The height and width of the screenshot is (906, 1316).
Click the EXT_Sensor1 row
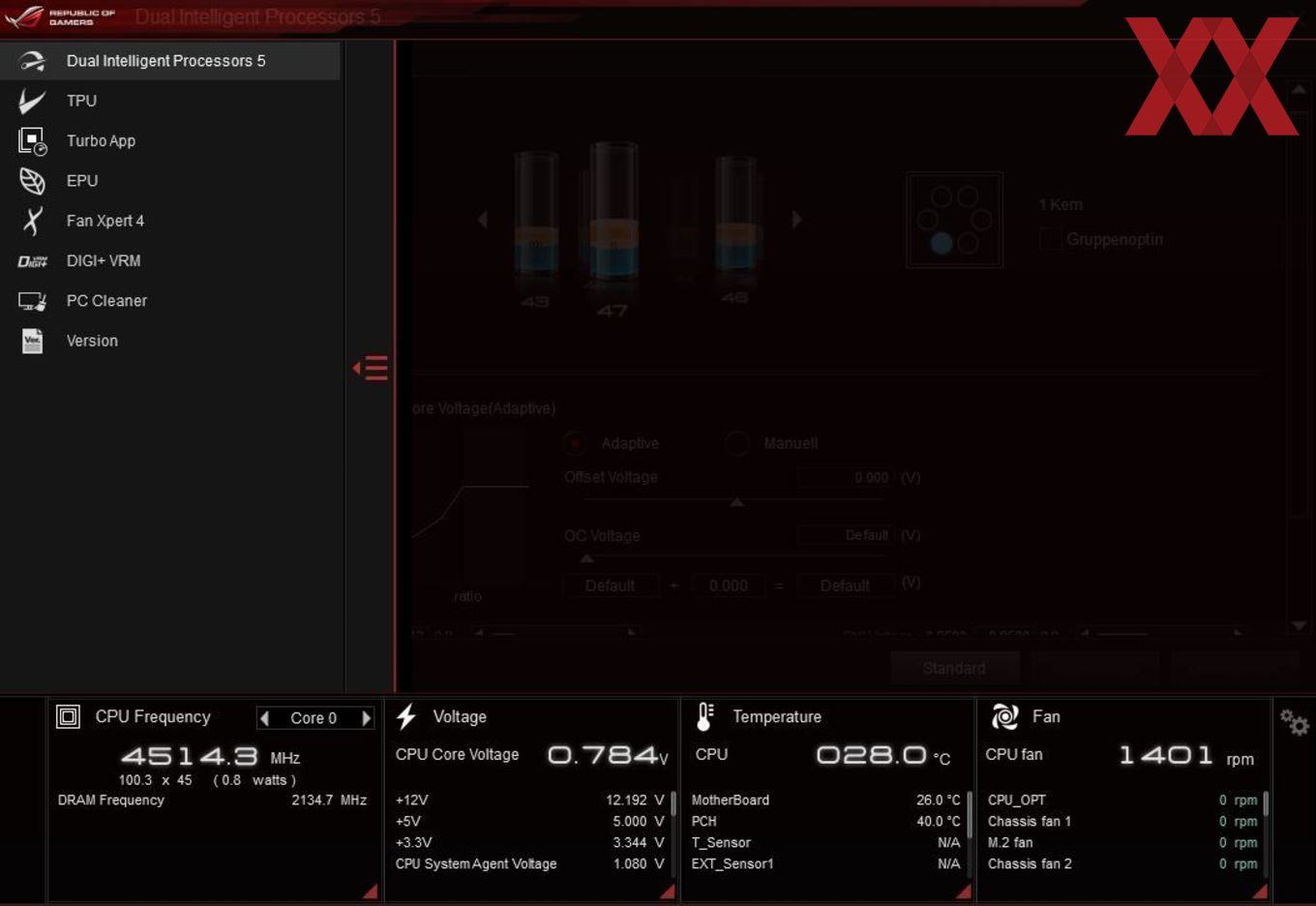click(x=825, y=864)
